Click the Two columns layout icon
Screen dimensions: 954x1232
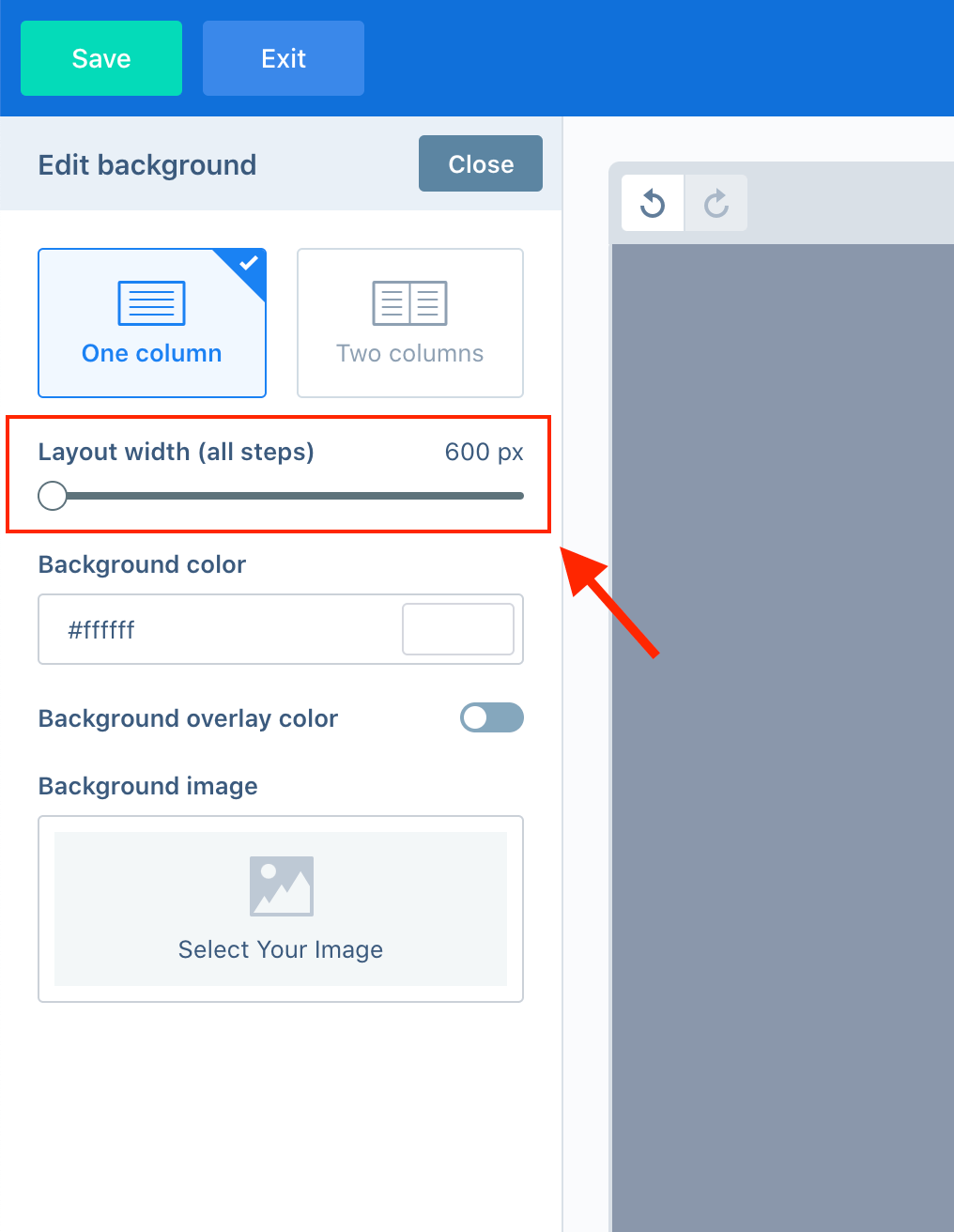pyautogui.click(x=409, y=303)
